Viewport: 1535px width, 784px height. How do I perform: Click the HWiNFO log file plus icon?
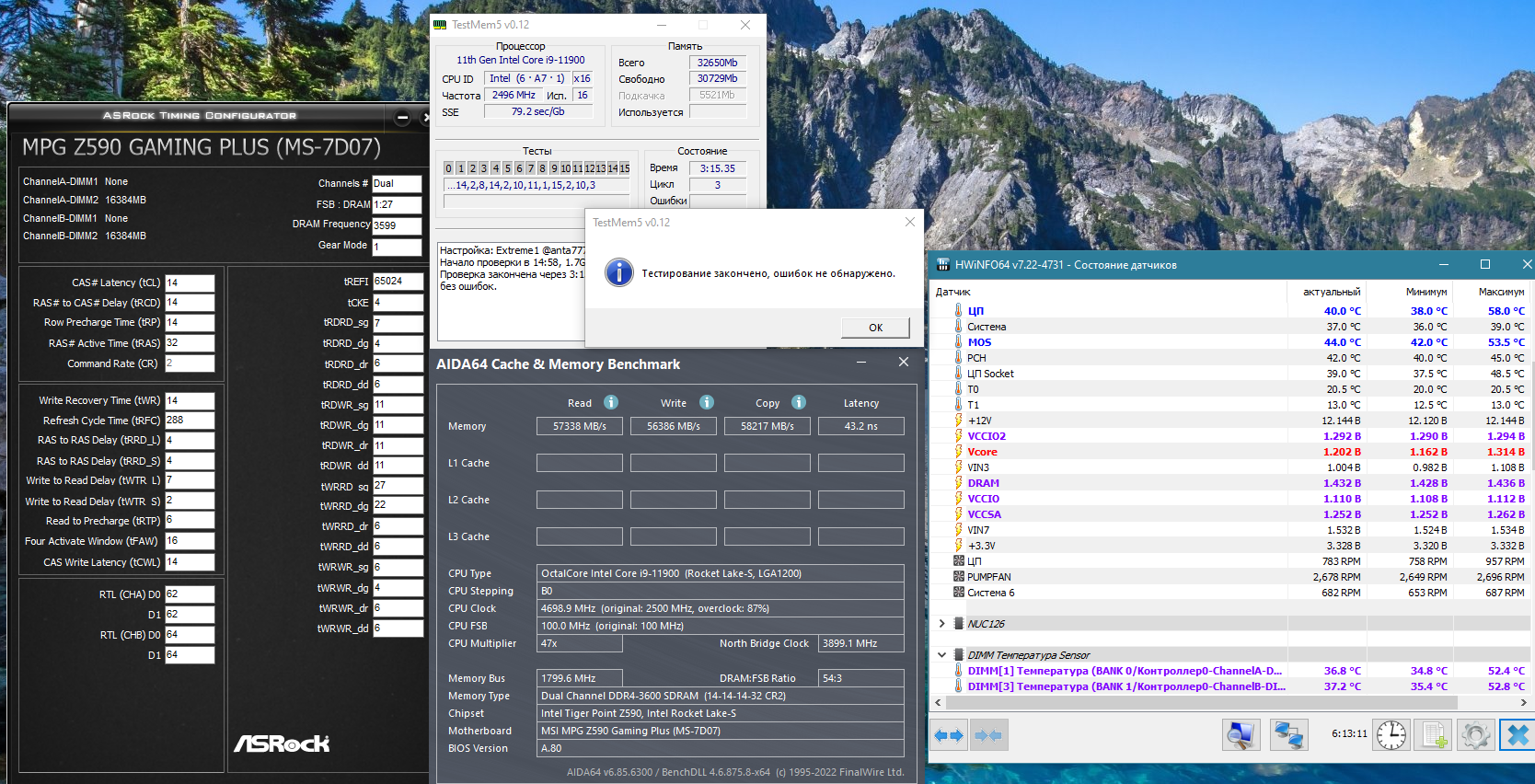click(x=1434, y=735)
